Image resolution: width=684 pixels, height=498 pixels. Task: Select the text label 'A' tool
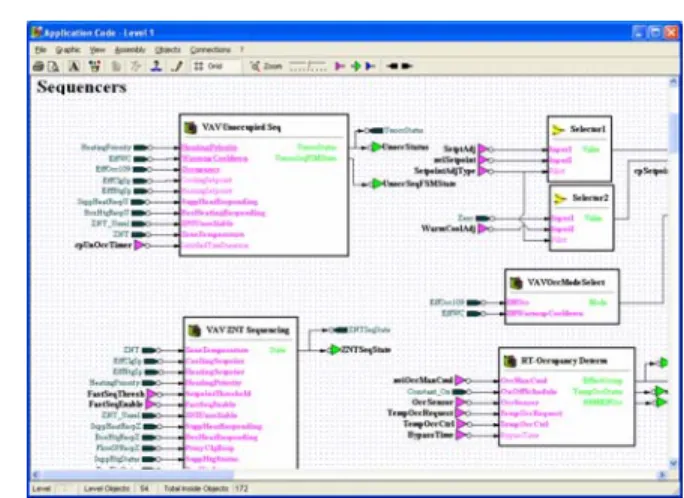click(x=74, y=66)
